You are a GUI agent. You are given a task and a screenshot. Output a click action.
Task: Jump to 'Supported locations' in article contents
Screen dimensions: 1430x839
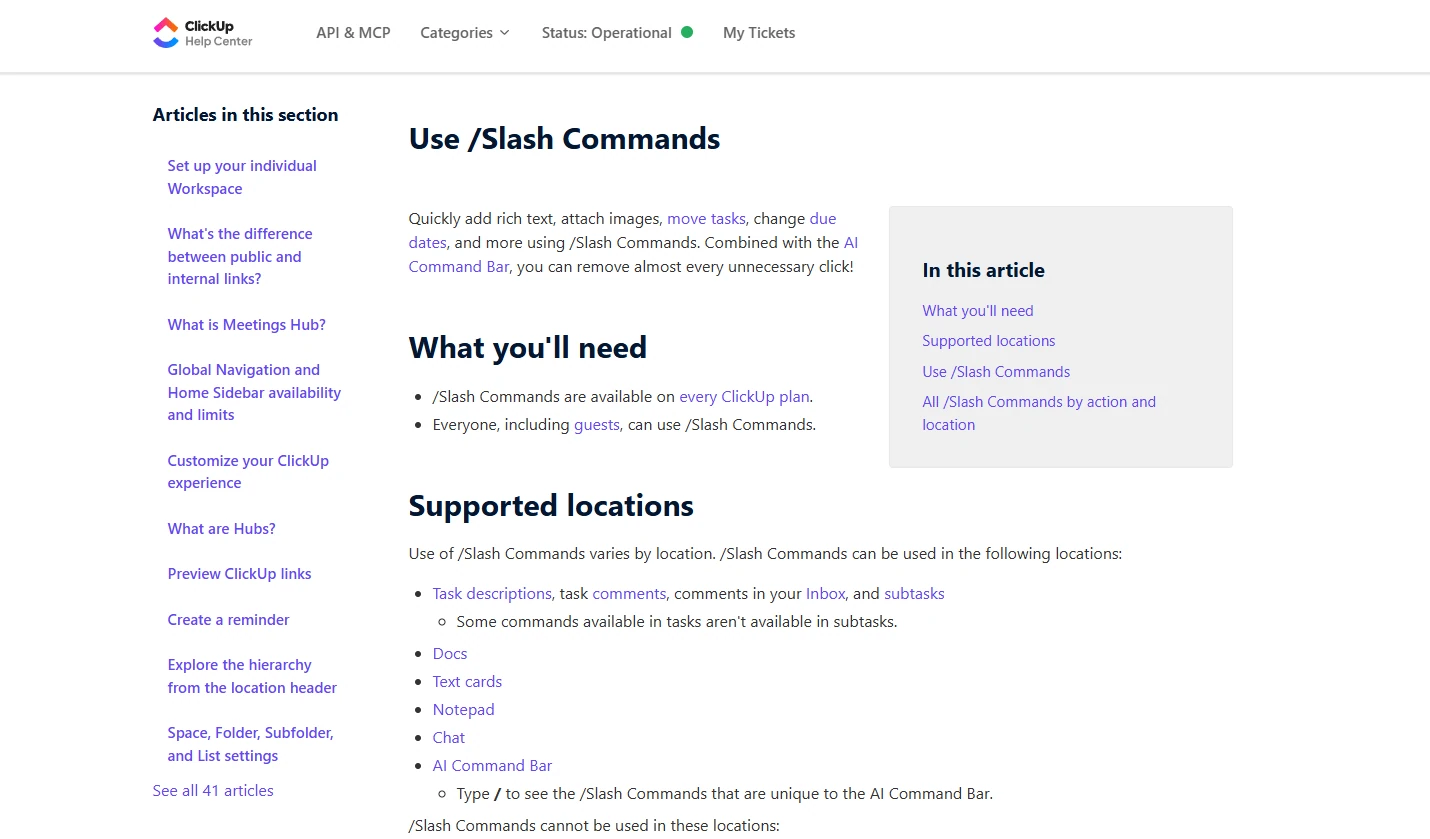click(x=989, y=341)
